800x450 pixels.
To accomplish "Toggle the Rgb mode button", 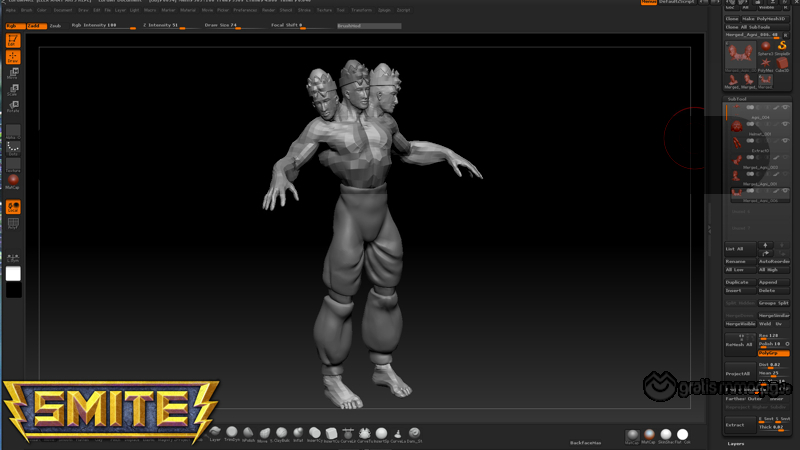I will 14,25.
